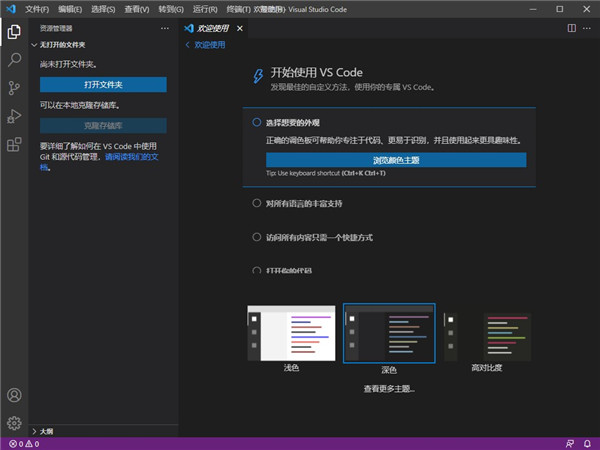The width and height of the screenshot is (600, 450).
Task: Click the 浏览颜色主题 button
Action: pyautogui.click(x=396, y=159)
